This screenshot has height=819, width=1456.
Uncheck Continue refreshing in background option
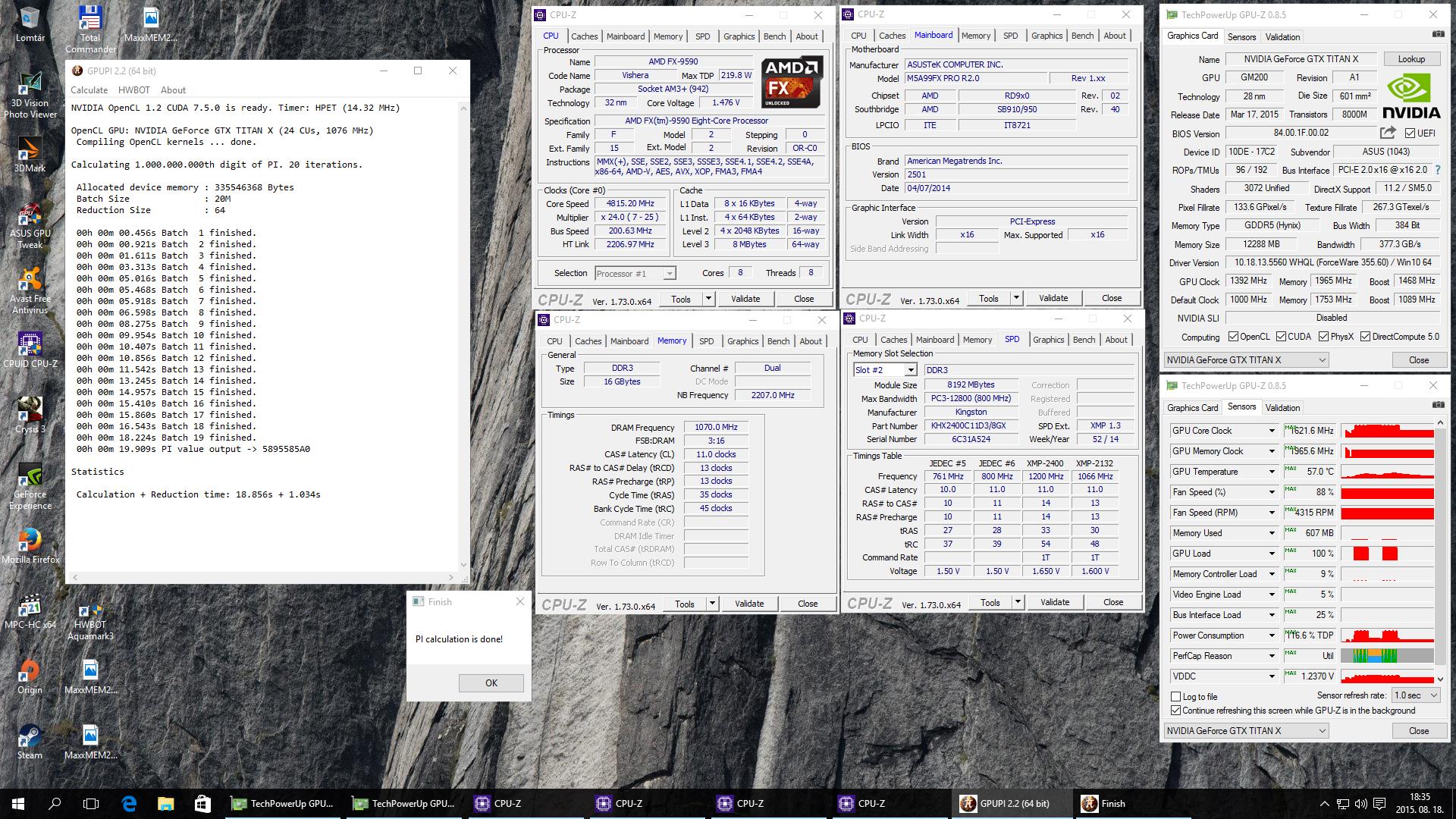[x=1176, y=711]
